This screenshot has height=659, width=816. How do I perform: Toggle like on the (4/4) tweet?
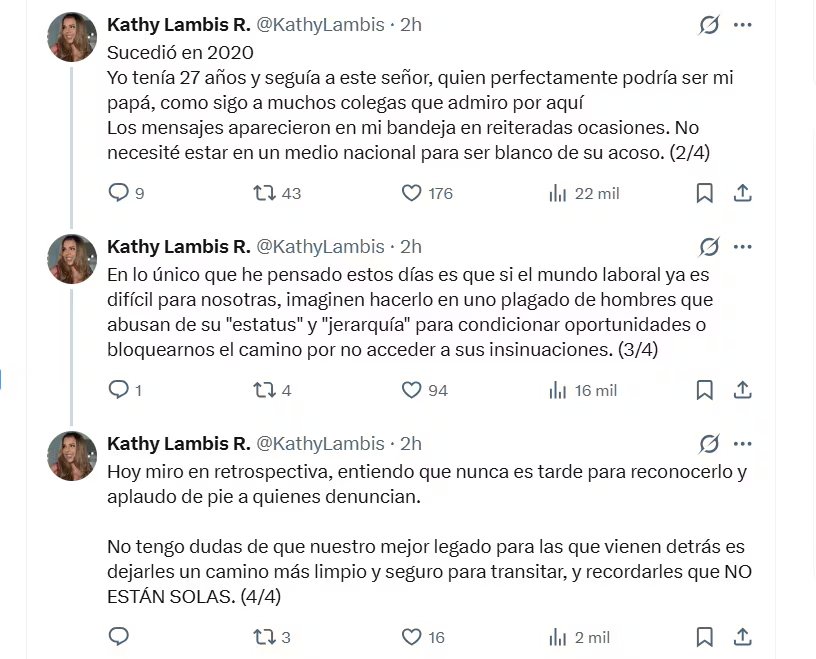click(409, 637)
